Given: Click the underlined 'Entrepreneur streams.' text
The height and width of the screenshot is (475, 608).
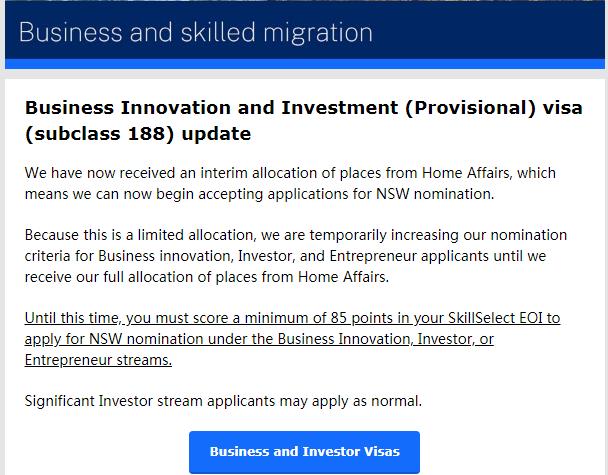Looking at the screenshot, I should pos(98,360).
